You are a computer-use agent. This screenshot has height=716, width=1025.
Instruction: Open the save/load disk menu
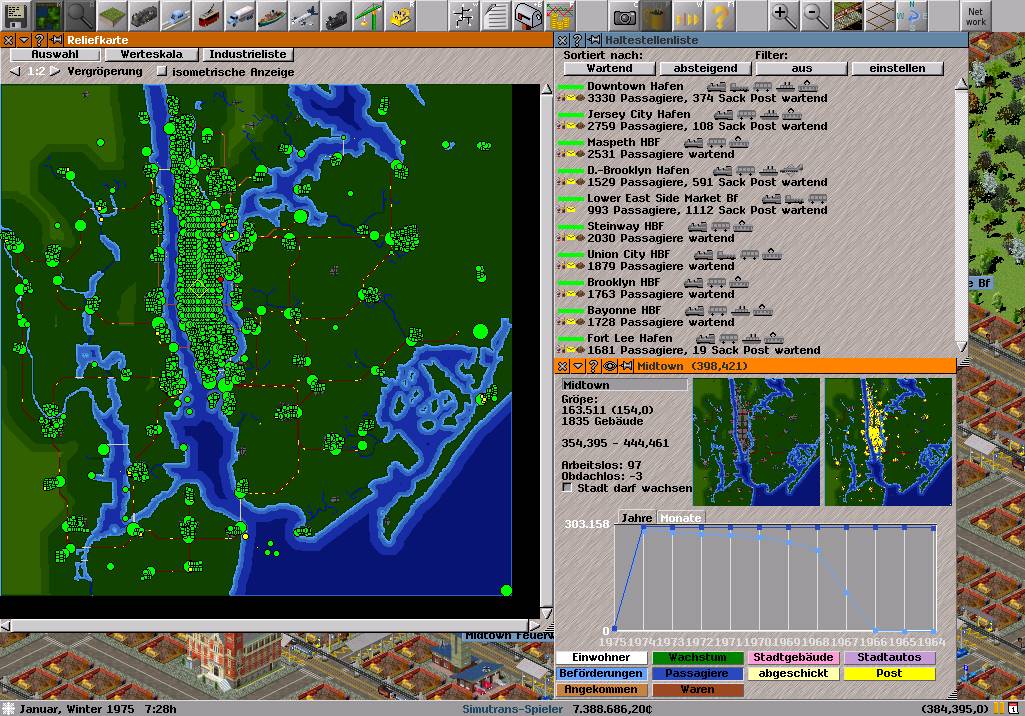(16, 15)
